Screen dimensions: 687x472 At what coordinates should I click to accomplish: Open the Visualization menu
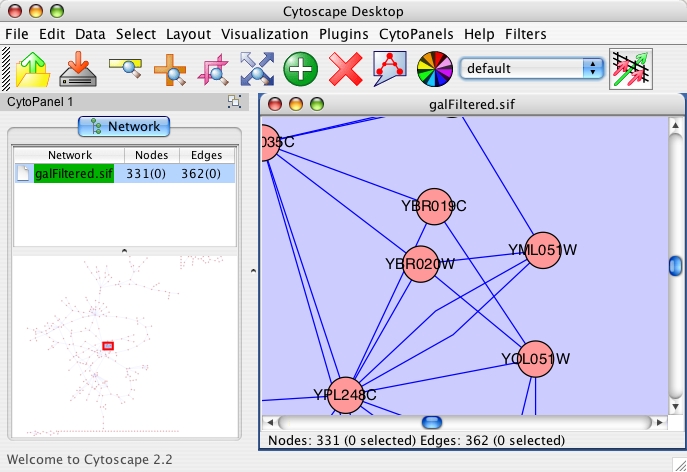(x=264, y=34)
